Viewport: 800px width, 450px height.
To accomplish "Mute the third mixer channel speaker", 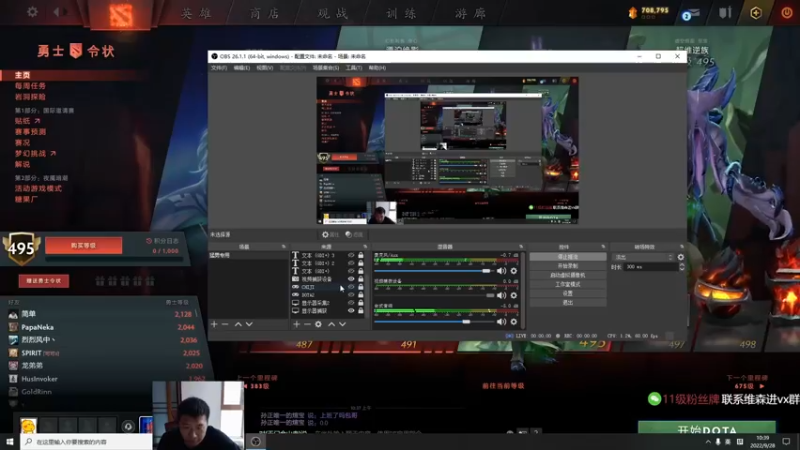I will click(502, 321).
